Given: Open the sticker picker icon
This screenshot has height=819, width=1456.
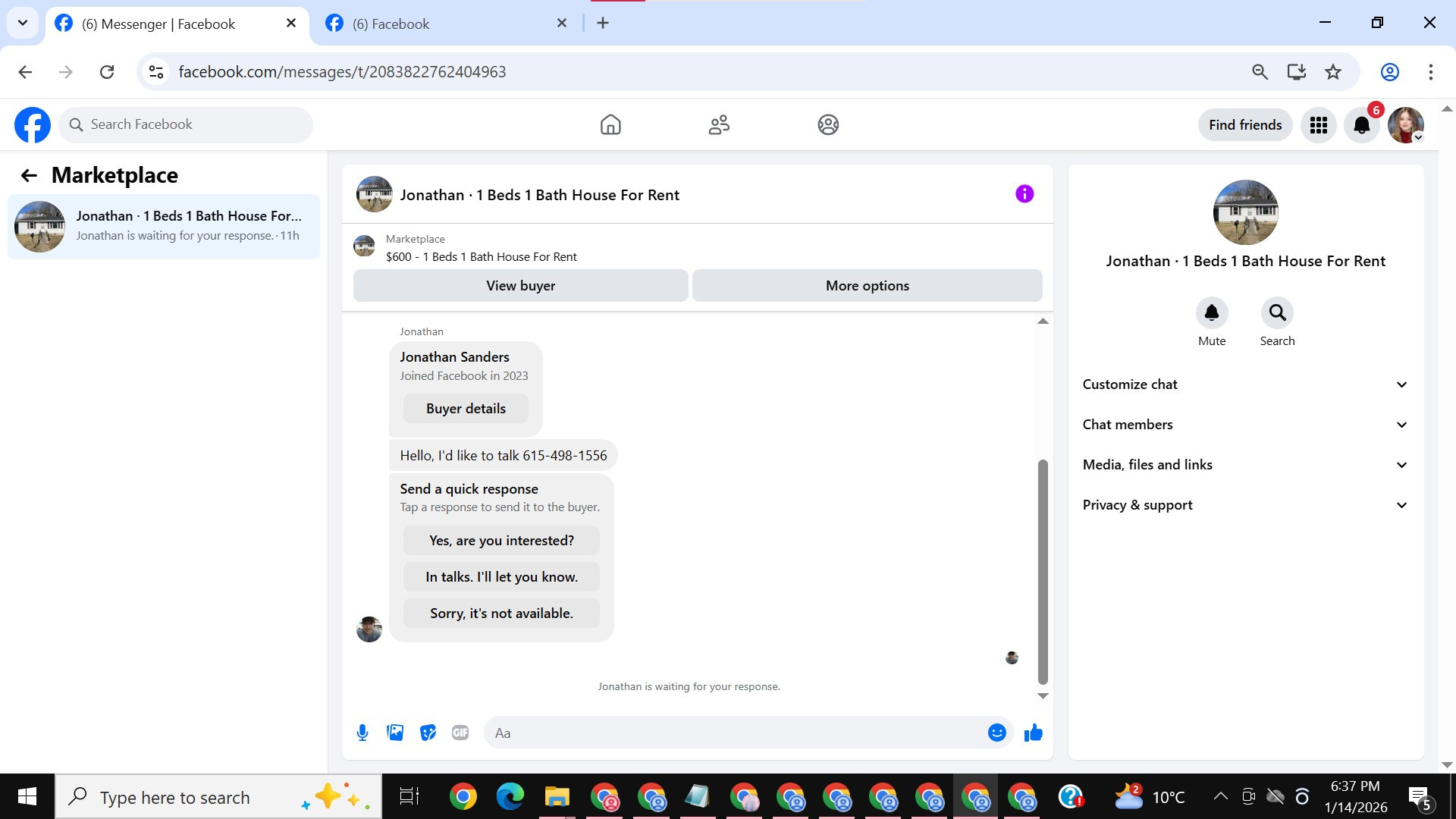Looking at the screenshot, I should [428, 733].
